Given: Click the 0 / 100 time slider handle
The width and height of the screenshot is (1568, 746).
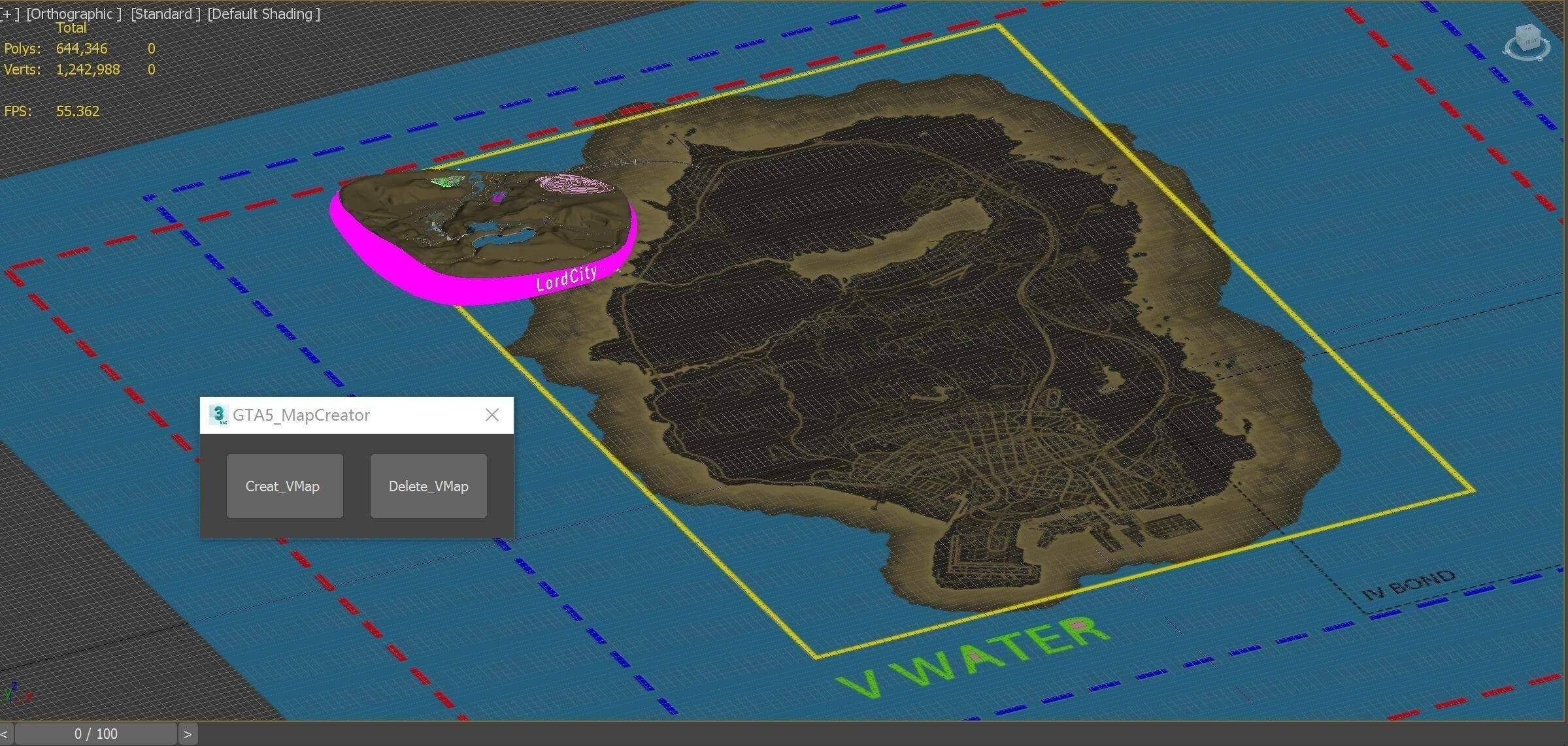Looking at the screenshot, I should click(x=96, y=734).
